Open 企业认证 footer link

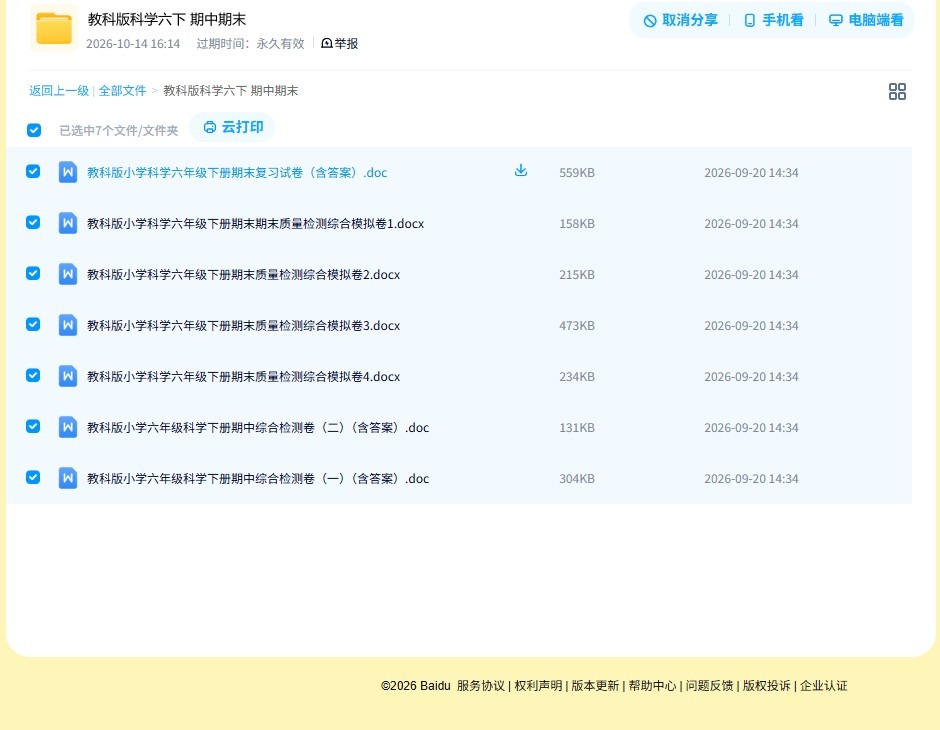point(824,686)
